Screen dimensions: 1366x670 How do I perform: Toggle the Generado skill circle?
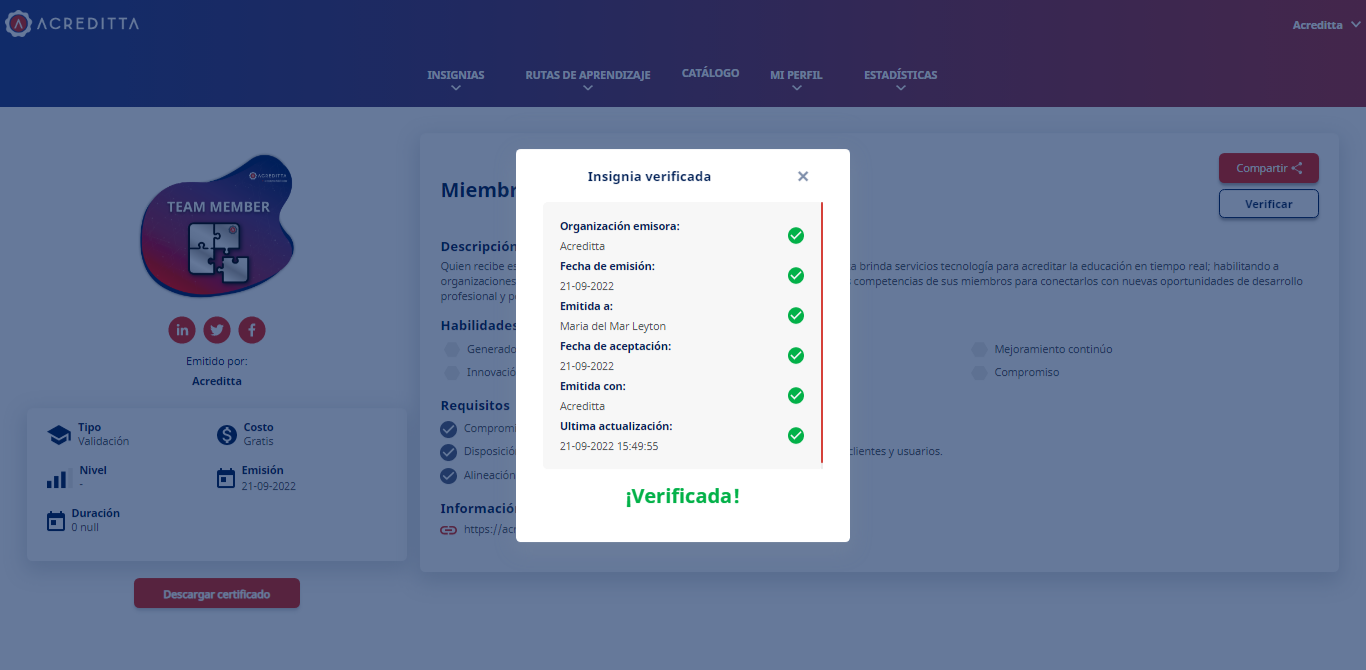point(452,350)
